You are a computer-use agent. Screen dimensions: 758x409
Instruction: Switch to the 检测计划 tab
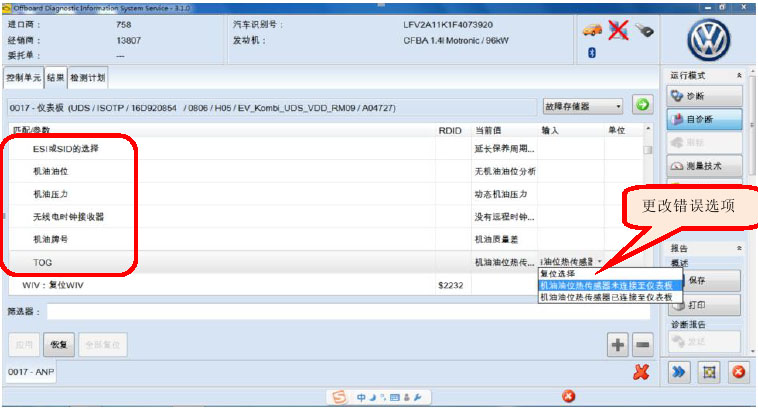(x=87, y=77)
